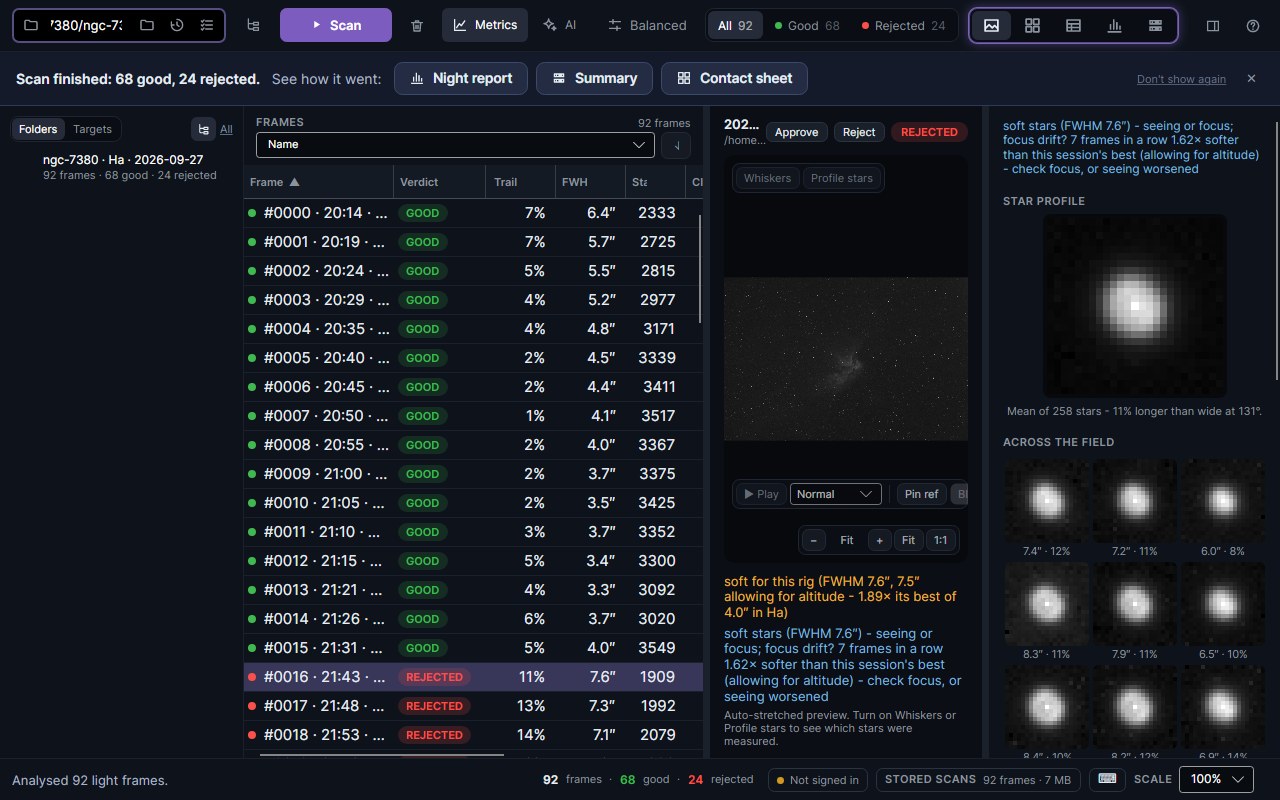Viewport: 1280px width, 800px height.
Task: Open the Normal stretch mode dropdown
Action: pos(835,494)
